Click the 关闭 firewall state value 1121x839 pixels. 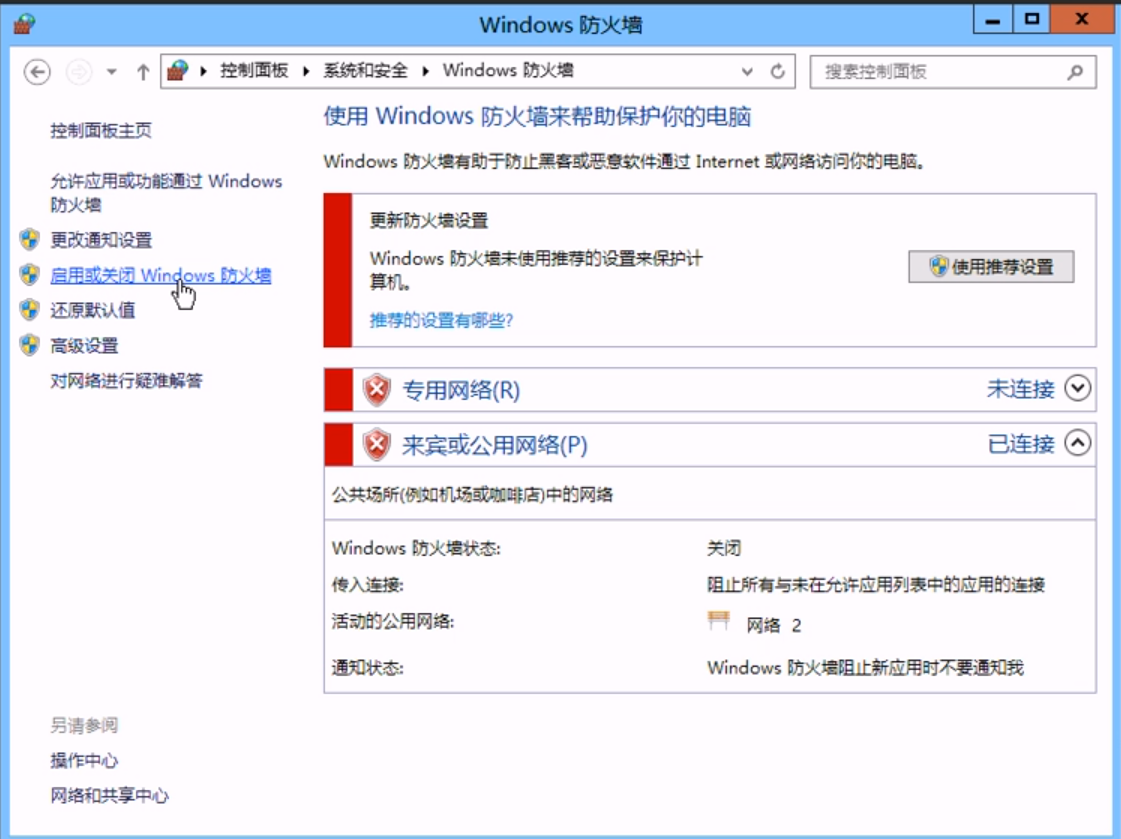pos(724,547)
